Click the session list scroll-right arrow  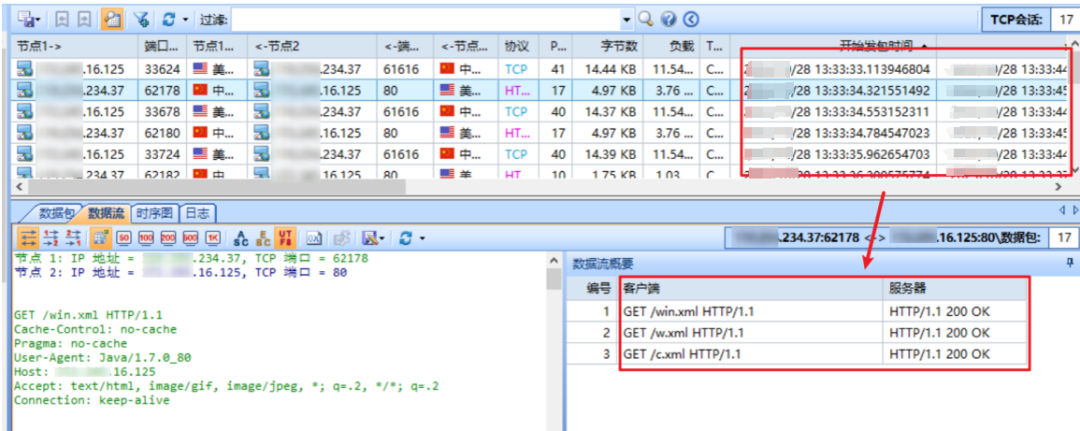click(x=1059, y=187)
